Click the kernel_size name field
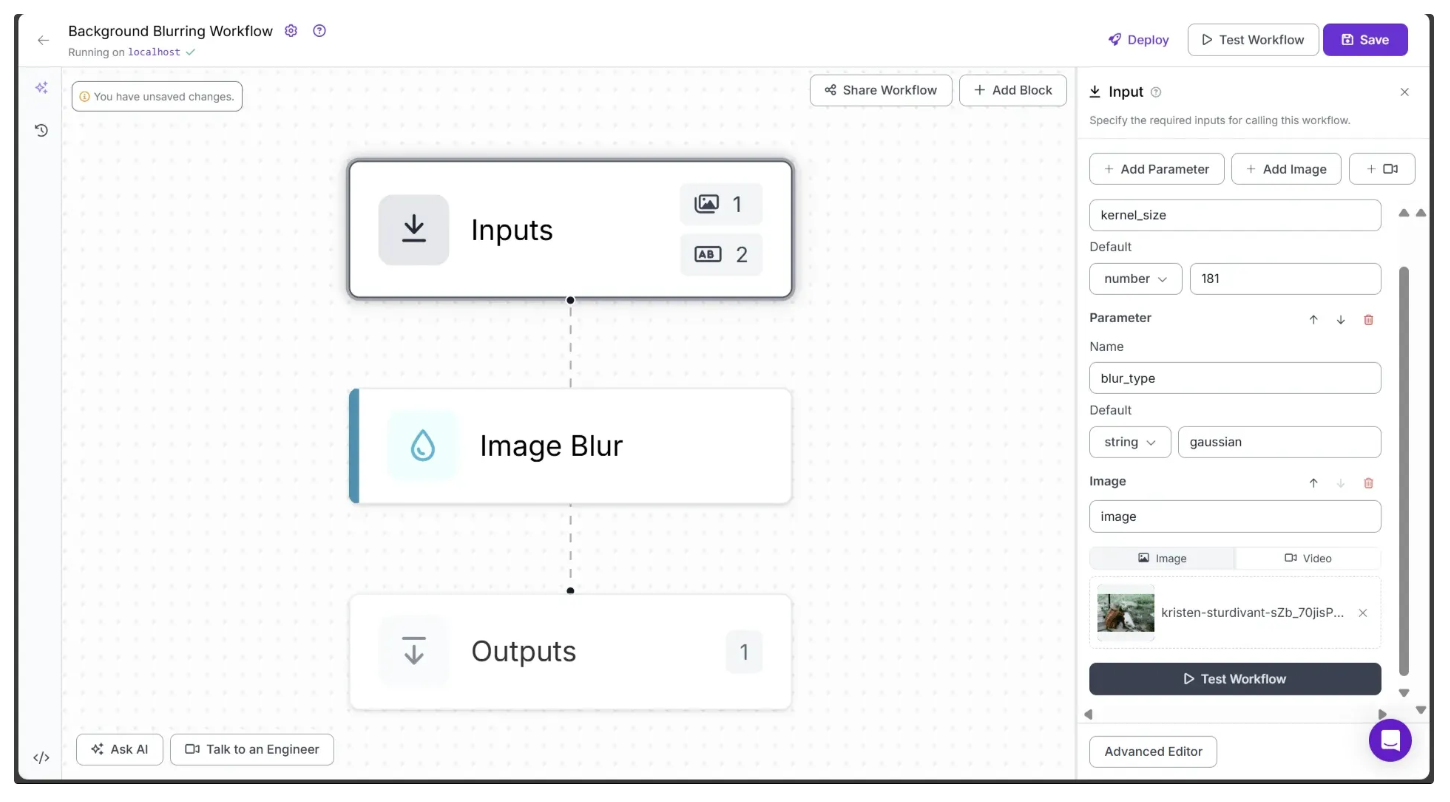This screenshot has height=802, width=1450. coord(1235,215)
